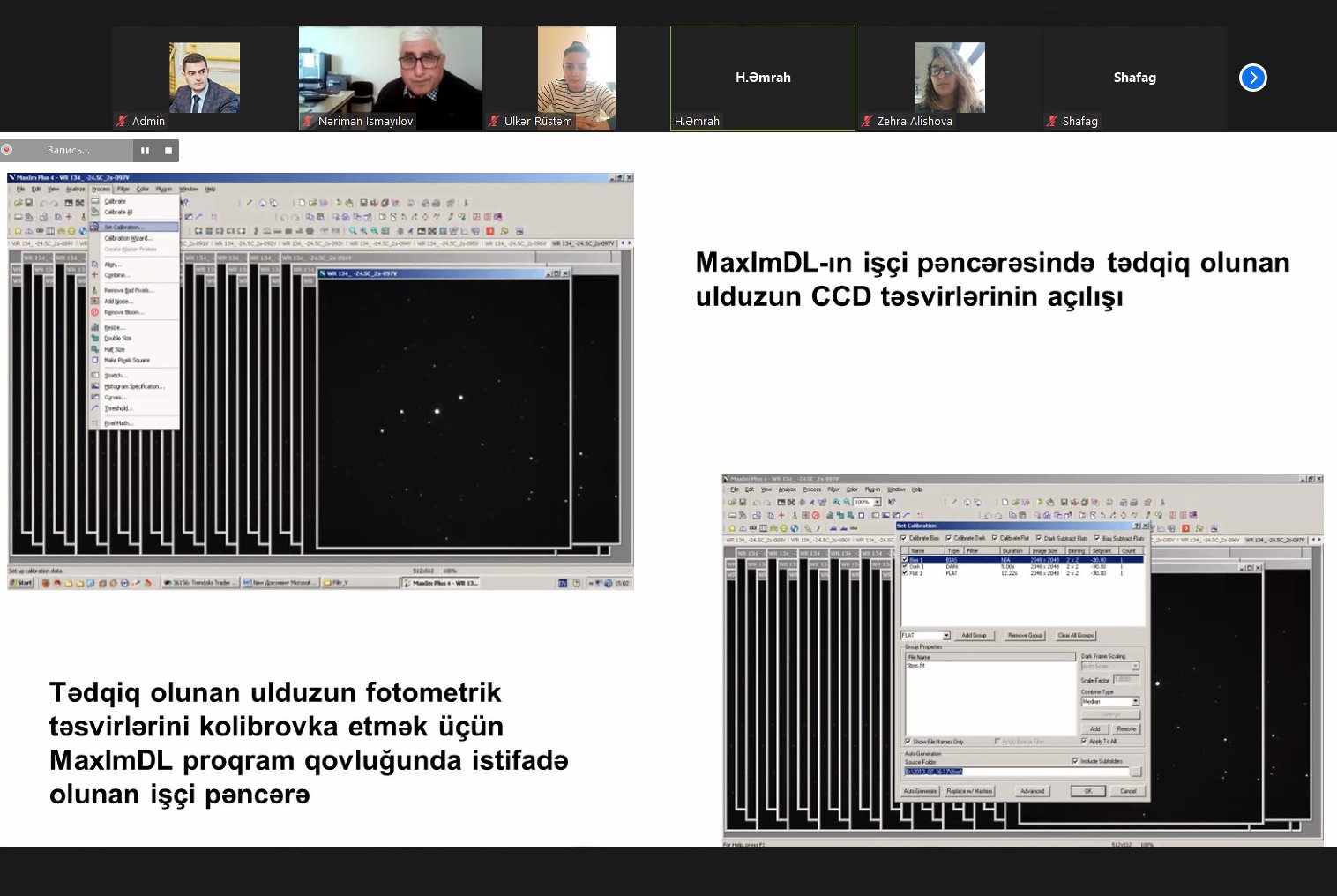Click the muted microphone icon beside Admin

tap(122, 121)
